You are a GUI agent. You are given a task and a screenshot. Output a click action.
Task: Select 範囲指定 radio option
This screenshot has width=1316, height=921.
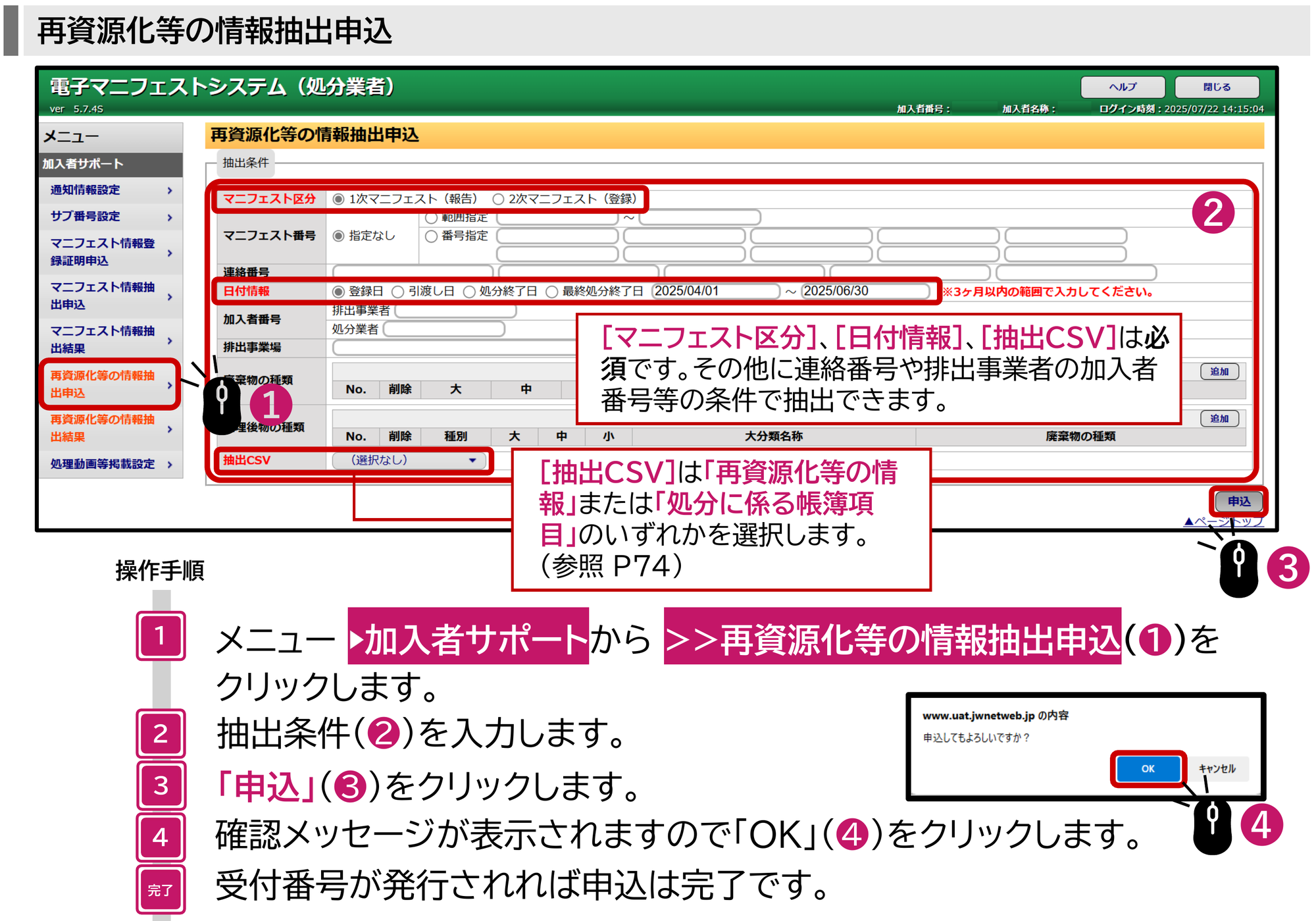click(x=431, y=217)
